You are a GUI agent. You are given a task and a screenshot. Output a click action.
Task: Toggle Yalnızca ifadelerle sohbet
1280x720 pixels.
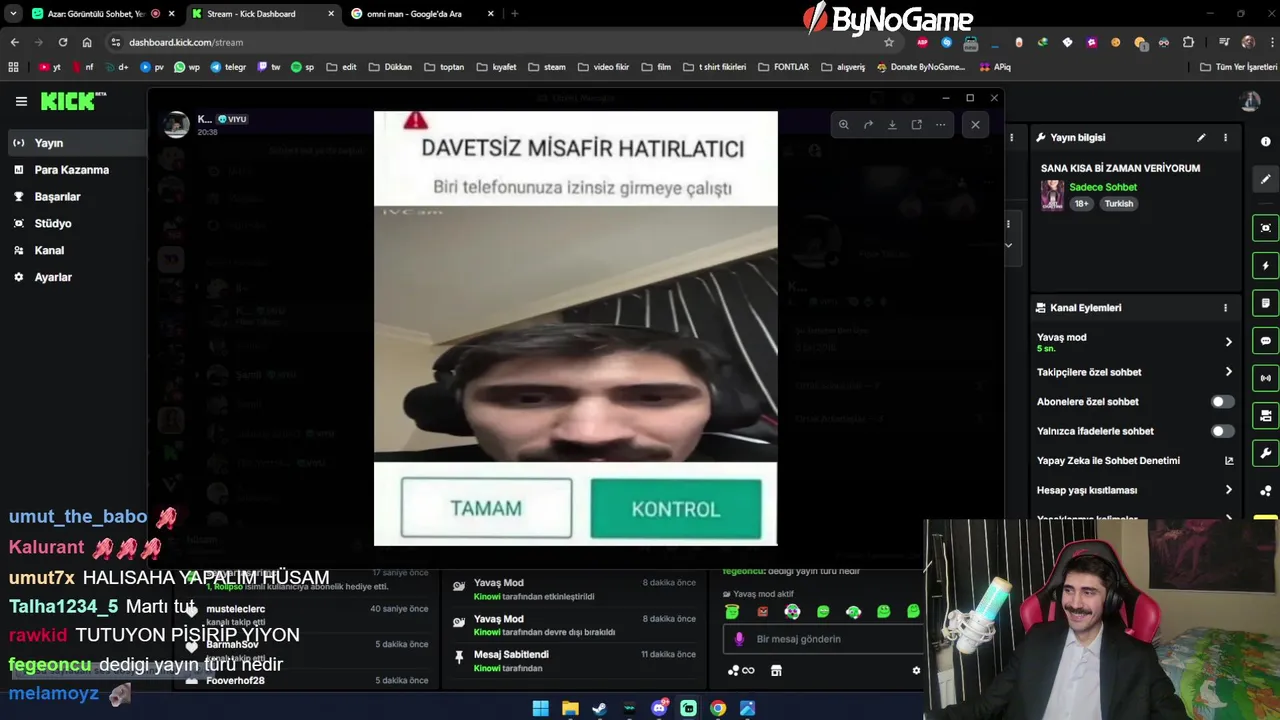(1222, 431)
